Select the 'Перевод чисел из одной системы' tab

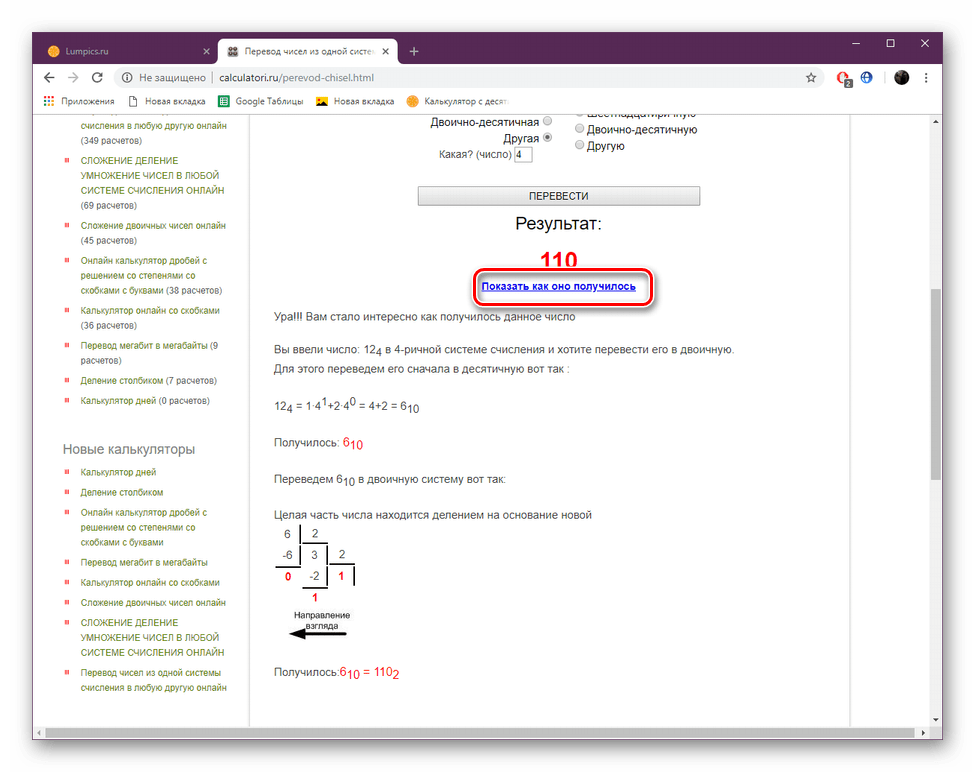tap(308, 52)
